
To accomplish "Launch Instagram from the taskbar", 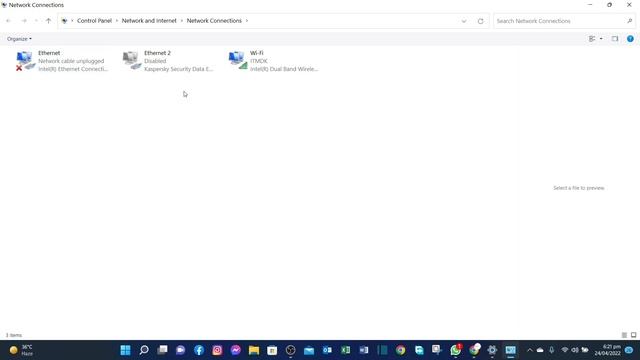I will pyautogui.click(x=217, y=350).
